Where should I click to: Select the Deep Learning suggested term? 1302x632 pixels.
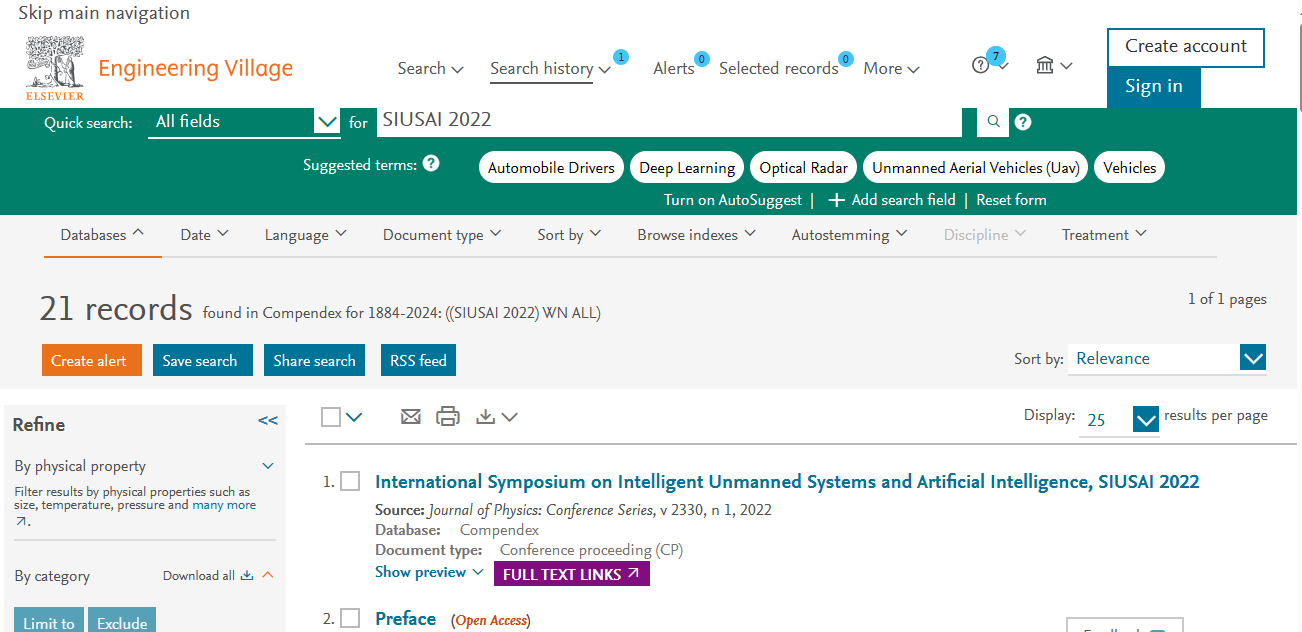(x=687, y=168)
